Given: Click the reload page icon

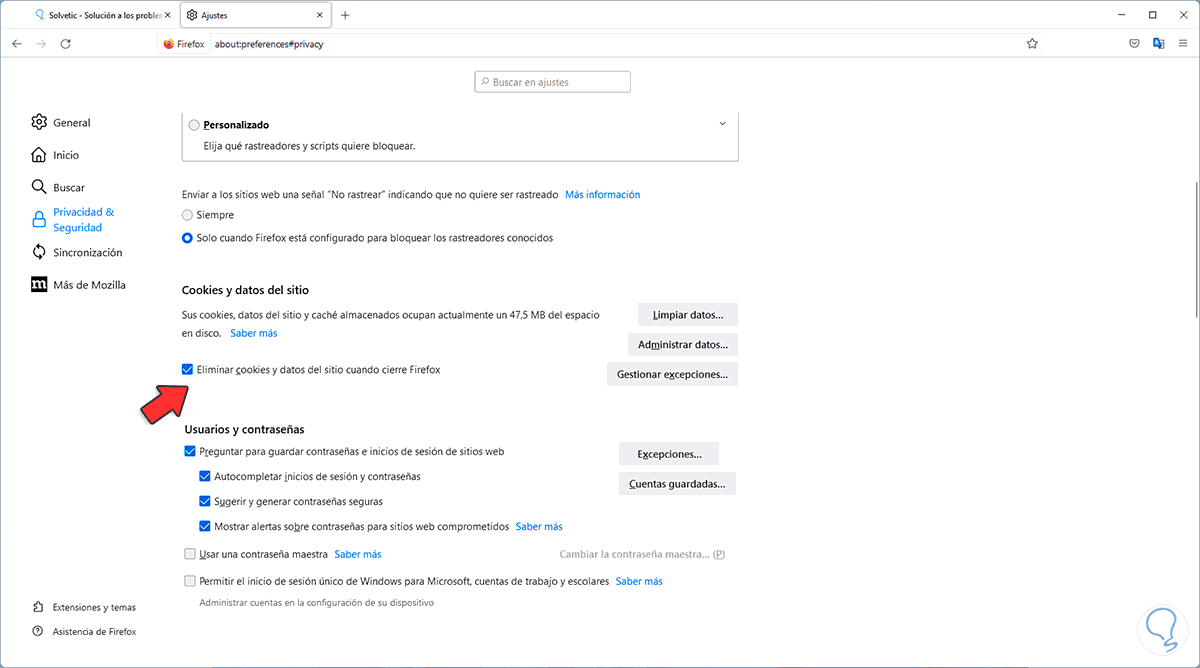Looking at the screenshot, I should (x=66, y=44).
